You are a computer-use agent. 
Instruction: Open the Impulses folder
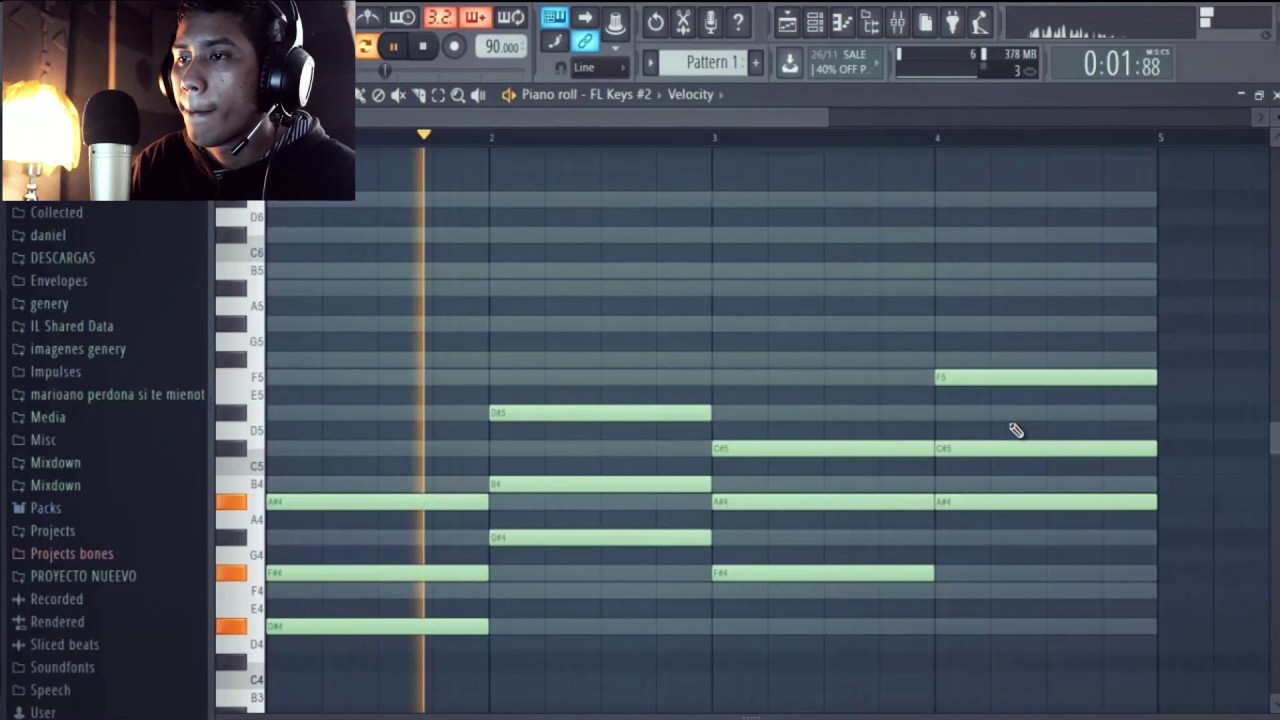(55, 371)
